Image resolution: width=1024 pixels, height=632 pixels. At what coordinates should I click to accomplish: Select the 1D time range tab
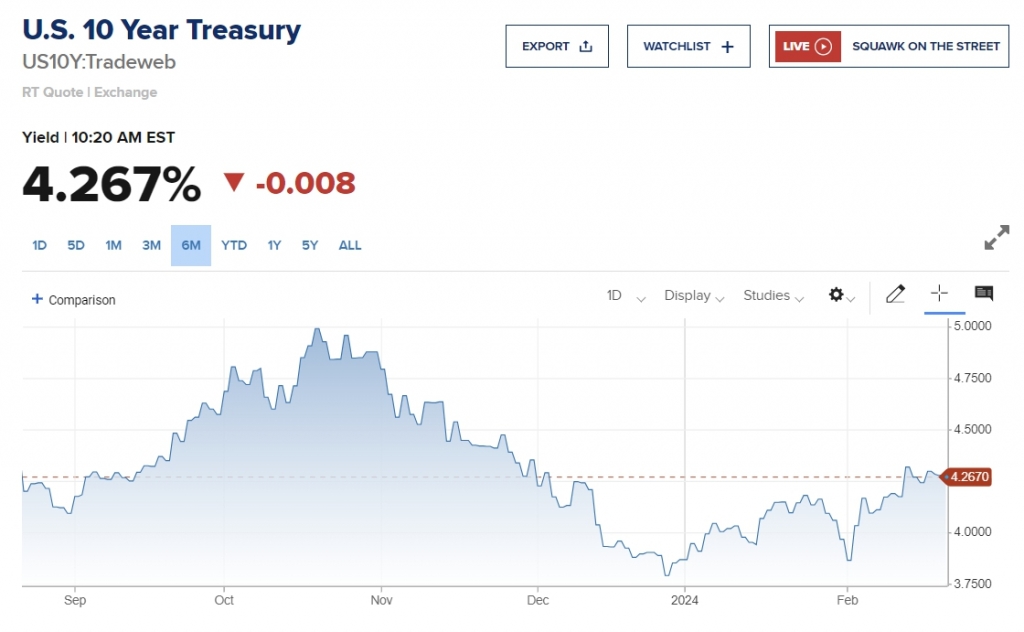(40, 245)
